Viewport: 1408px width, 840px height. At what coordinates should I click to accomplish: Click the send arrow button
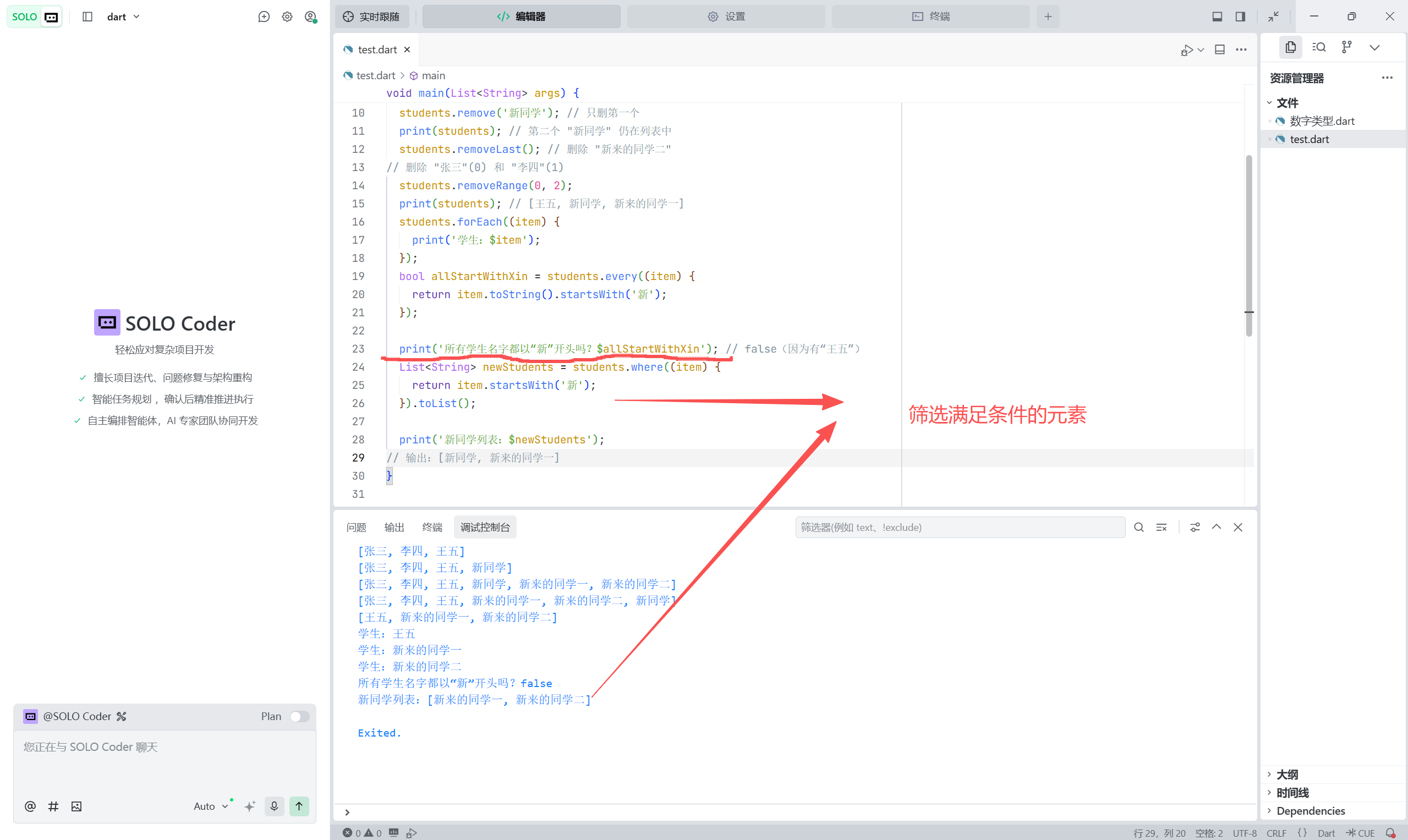pyautogui.click(x=299, y=805)
